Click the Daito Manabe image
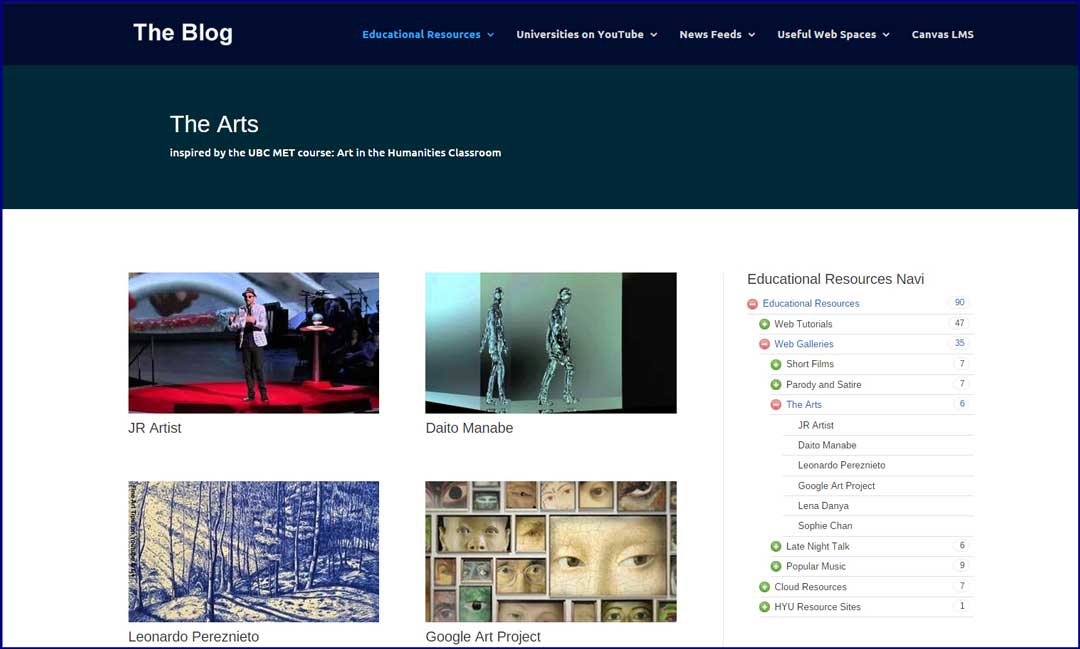 tap(550, 342)
